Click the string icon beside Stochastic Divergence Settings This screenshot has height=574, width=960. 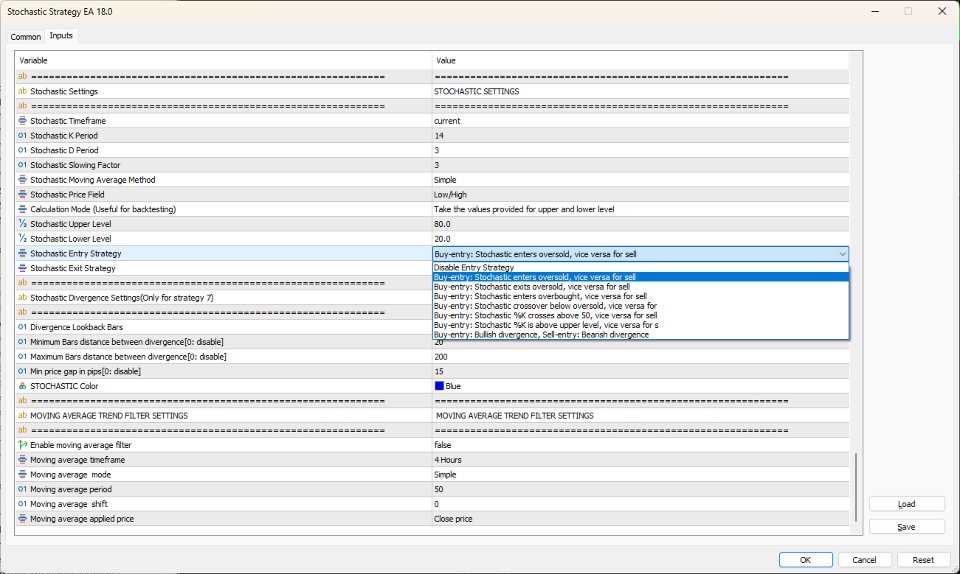[23, 297]
